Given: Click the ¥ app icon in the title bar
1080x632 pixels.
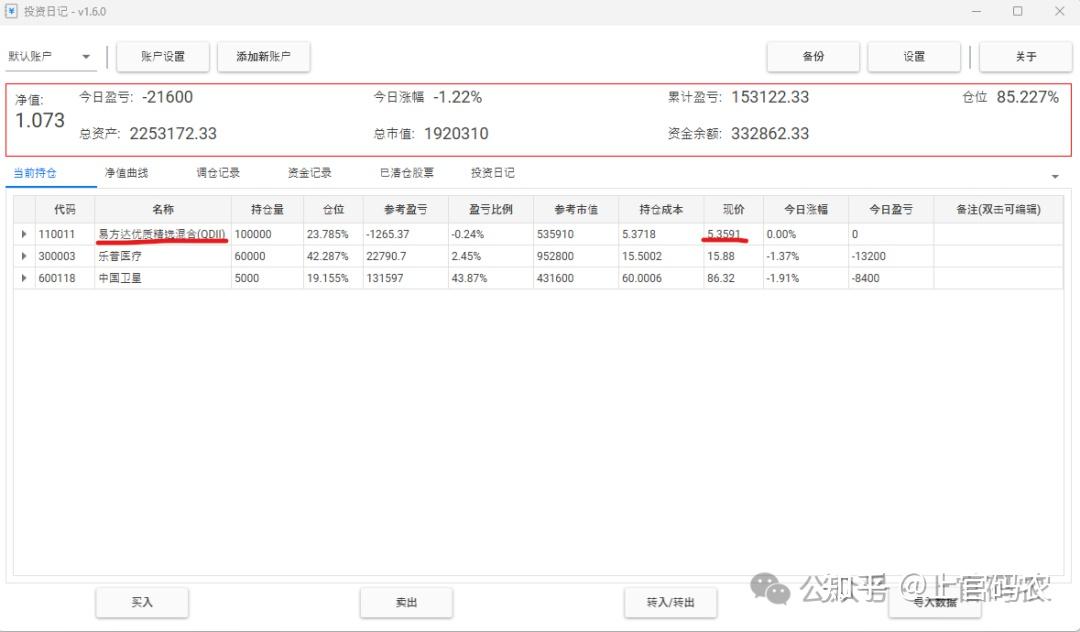Looking at the screenshot, I should pyautogui.click(x=10, y=11).
